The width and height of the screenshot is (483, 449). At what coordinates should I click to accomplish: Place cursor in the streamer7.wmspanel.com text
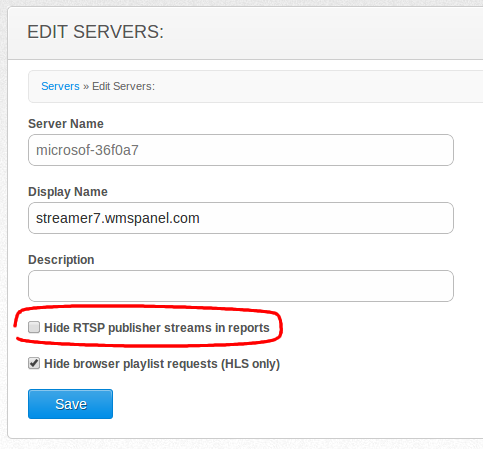click(118, 218)
